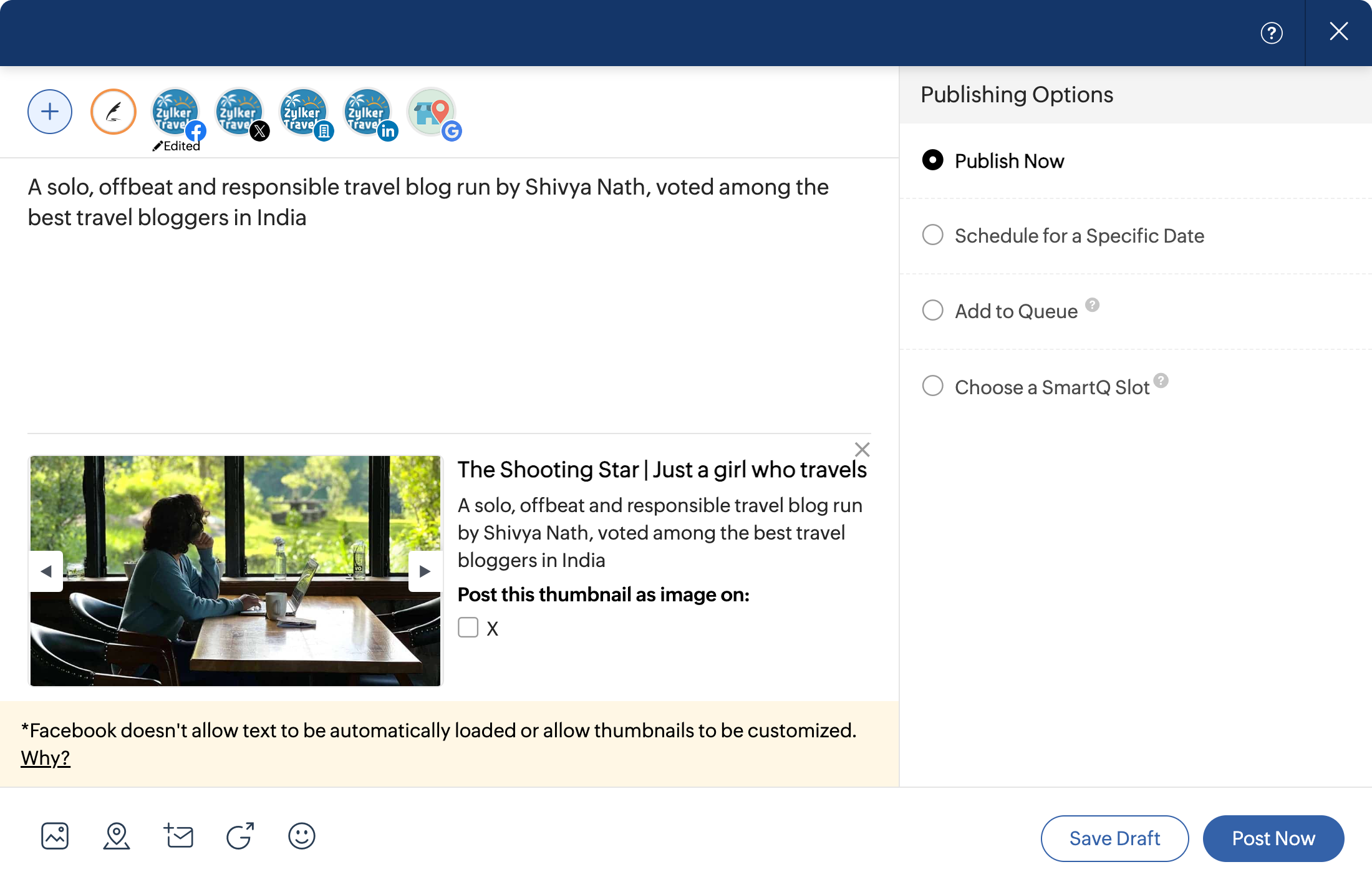
Task: Click the help question mark icon
Action: click(1272, 32)
